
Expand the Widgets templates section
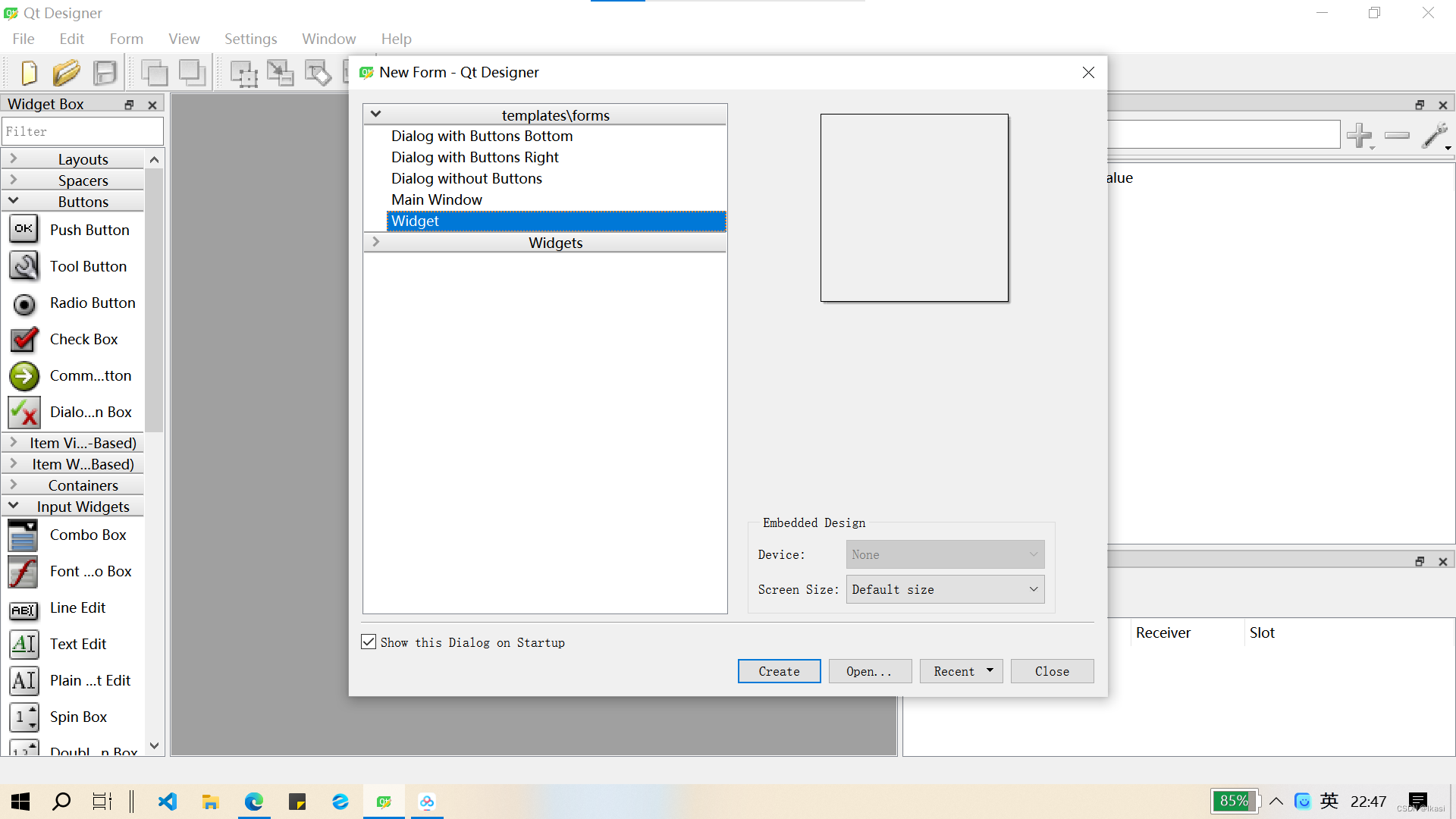[x=376, y=242]
